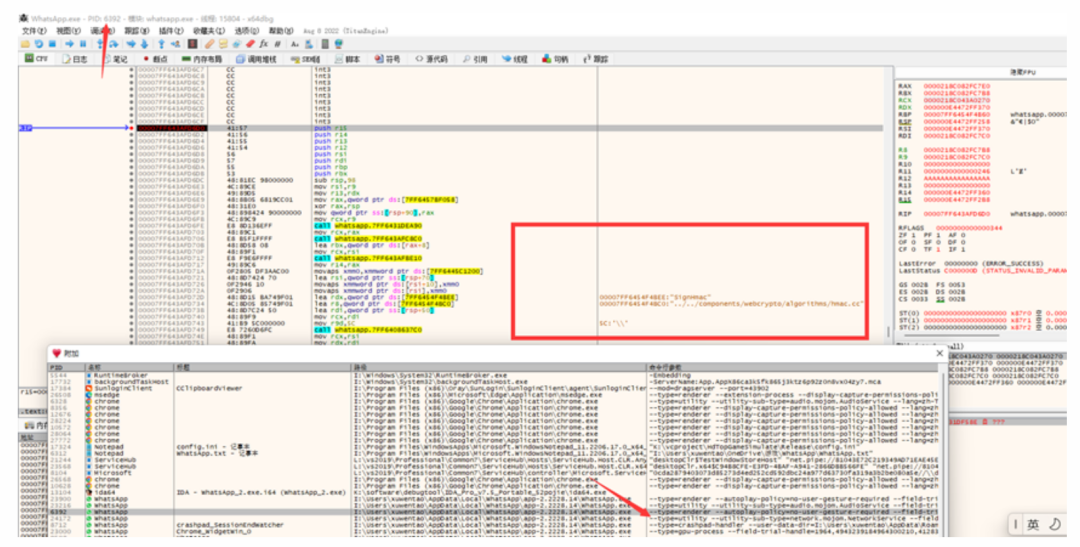Click the x64dbg bug icon in title bar
The width and height of the screenshot is (1080, 547).
pyautogui.click(x=23, y=19)
